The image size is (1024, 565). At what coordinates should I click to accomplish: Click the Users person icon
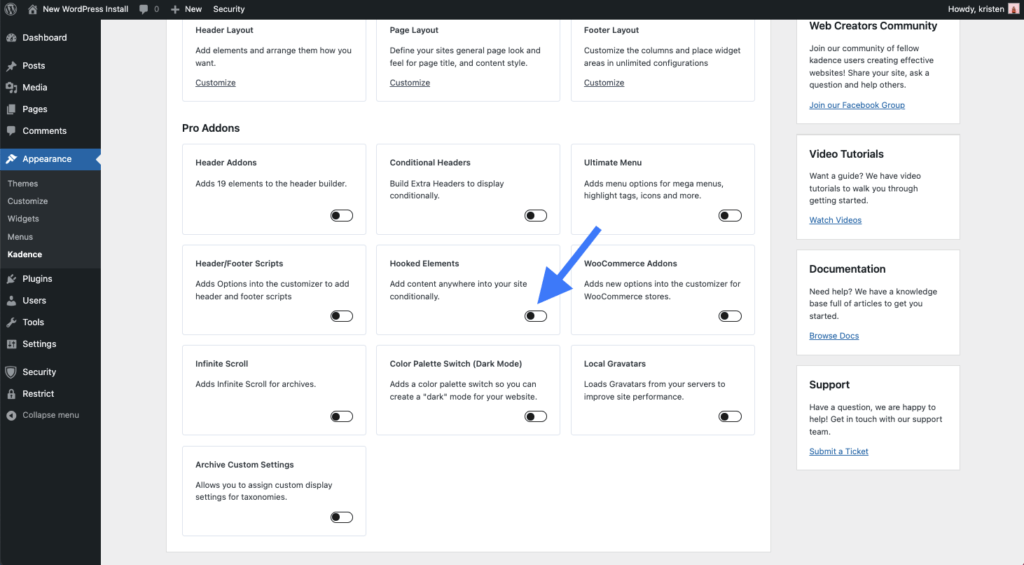tap(11, 300)
